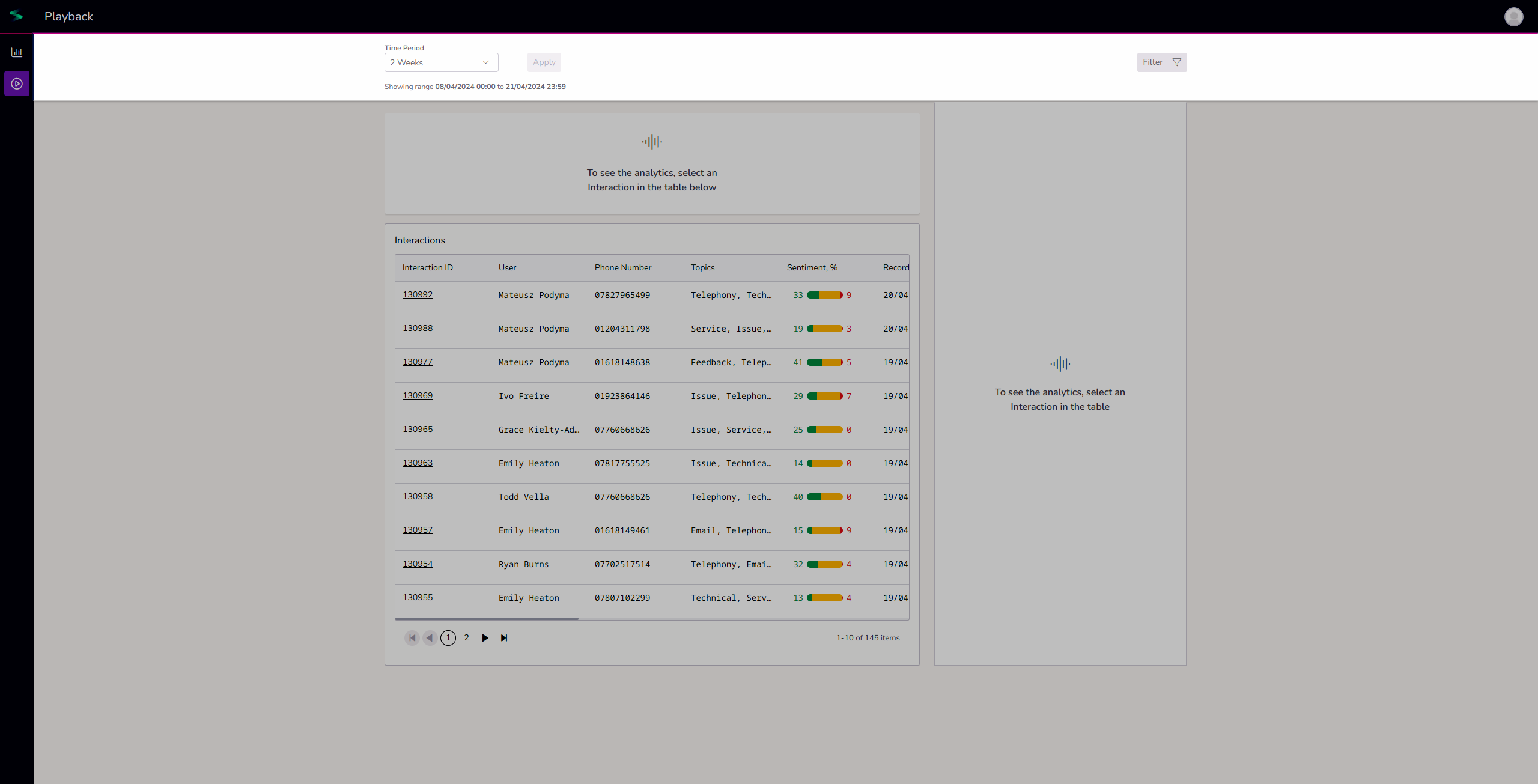Open the Filter panel
The width and height of the screenshot is (1538, 784).
coord(1161,62)
